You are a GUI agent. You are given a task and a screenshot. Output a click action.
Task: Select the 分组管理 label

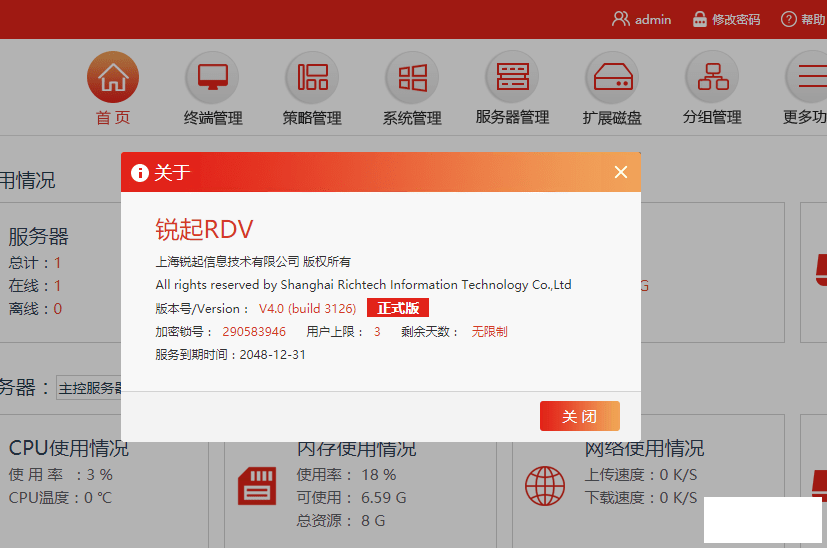tap(712, 117)
